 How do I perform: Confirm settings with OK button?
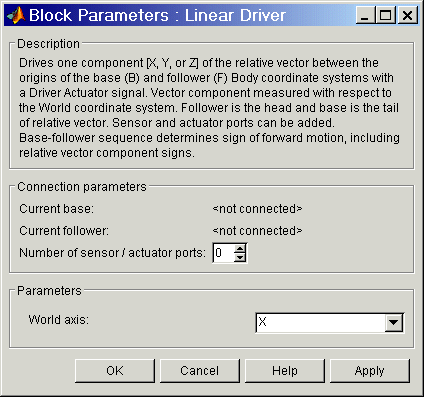[115, 371]
